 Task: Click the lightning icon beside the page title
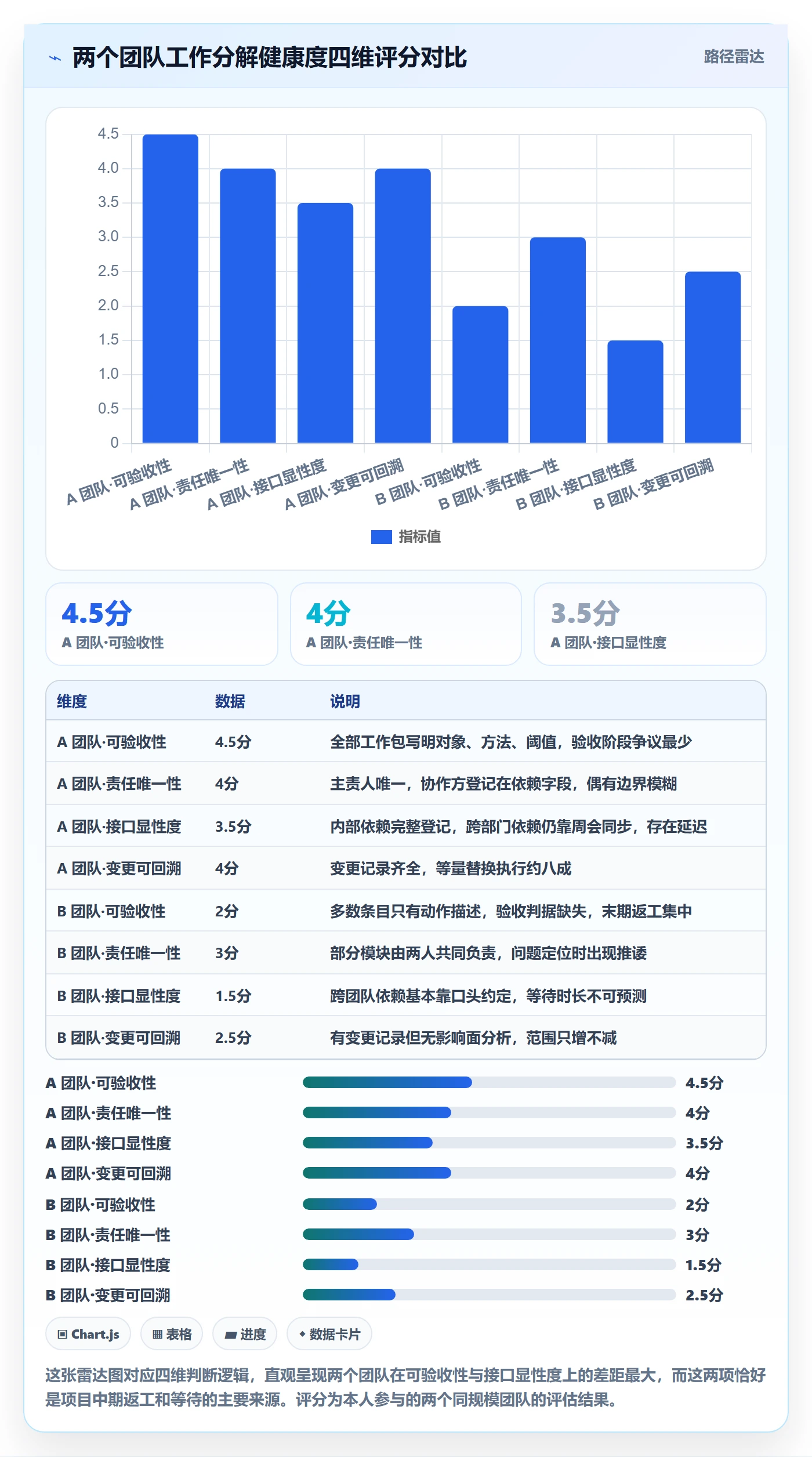pos(55,58)
